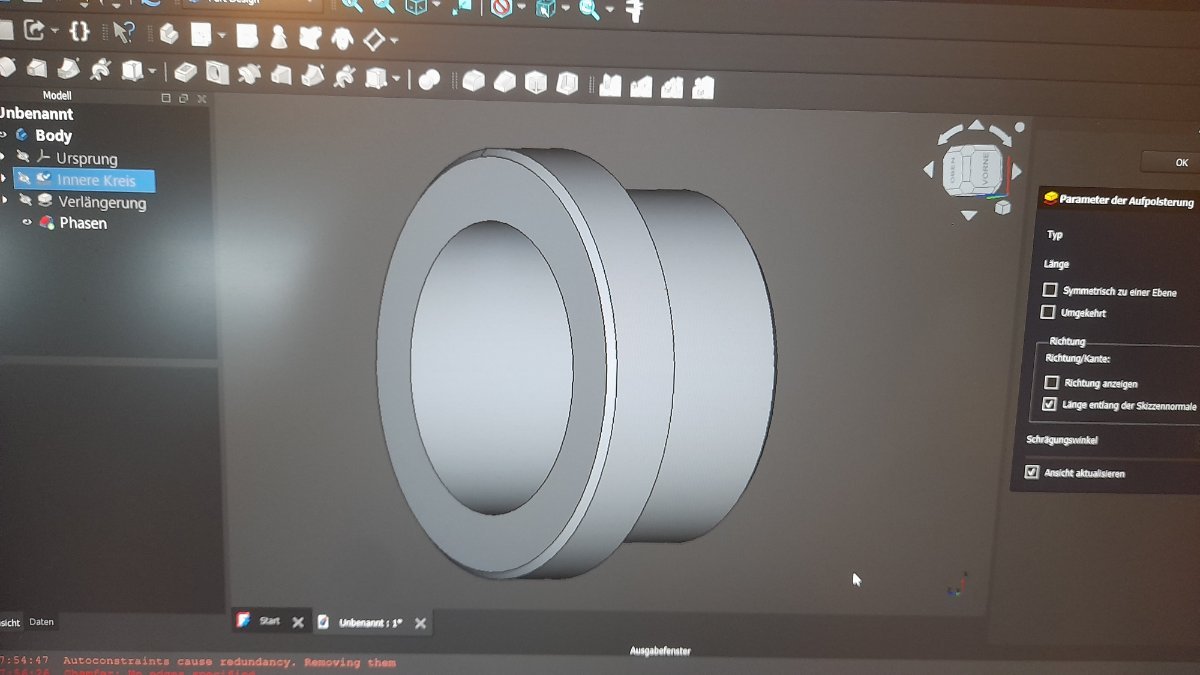The height and width of the screenshot is (675, 1200).
Task: Expand the Innere Kreis tree item
Action: point(4,180)
